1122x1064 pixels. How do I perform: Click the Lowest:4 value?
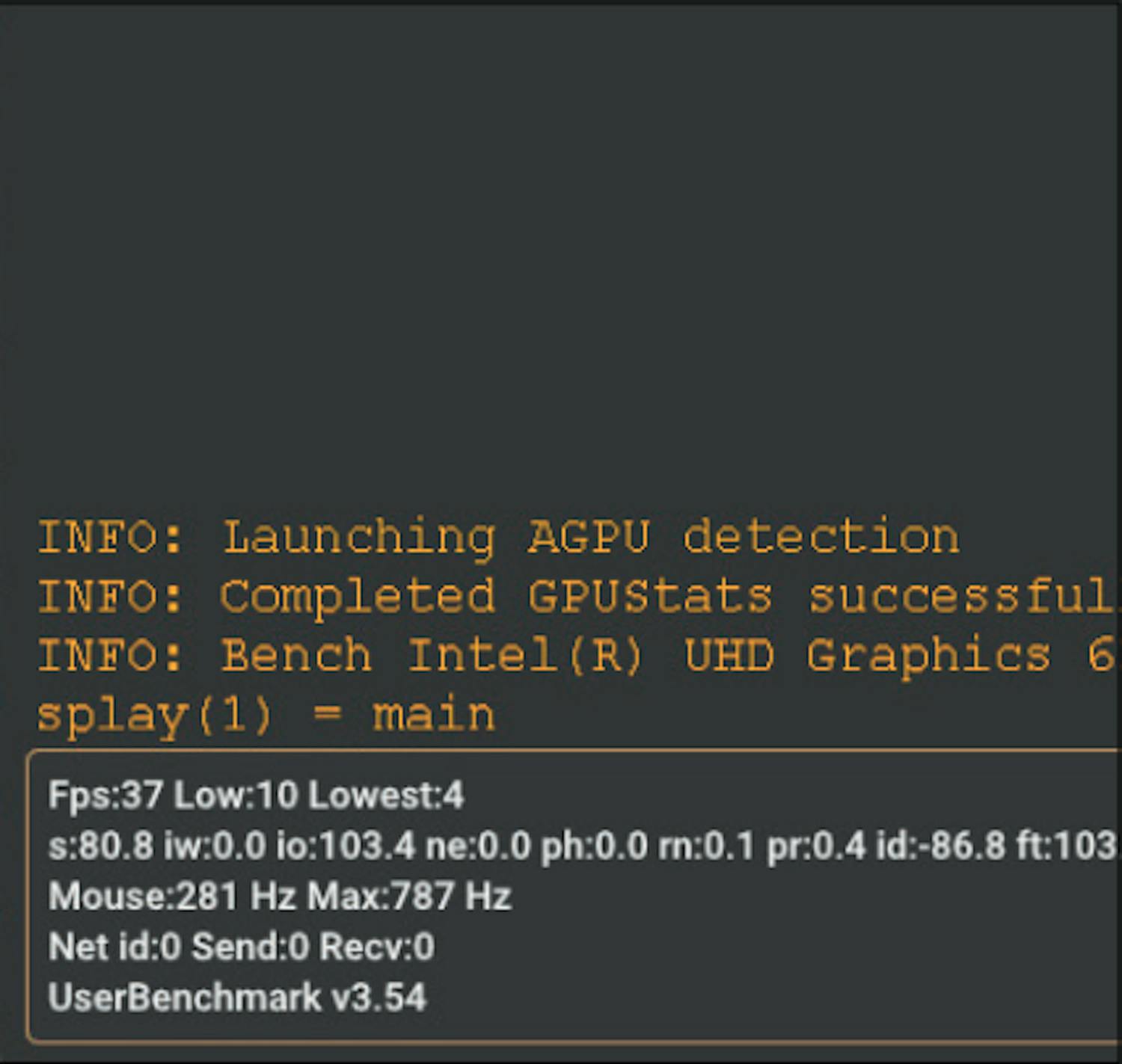point(386,795)
